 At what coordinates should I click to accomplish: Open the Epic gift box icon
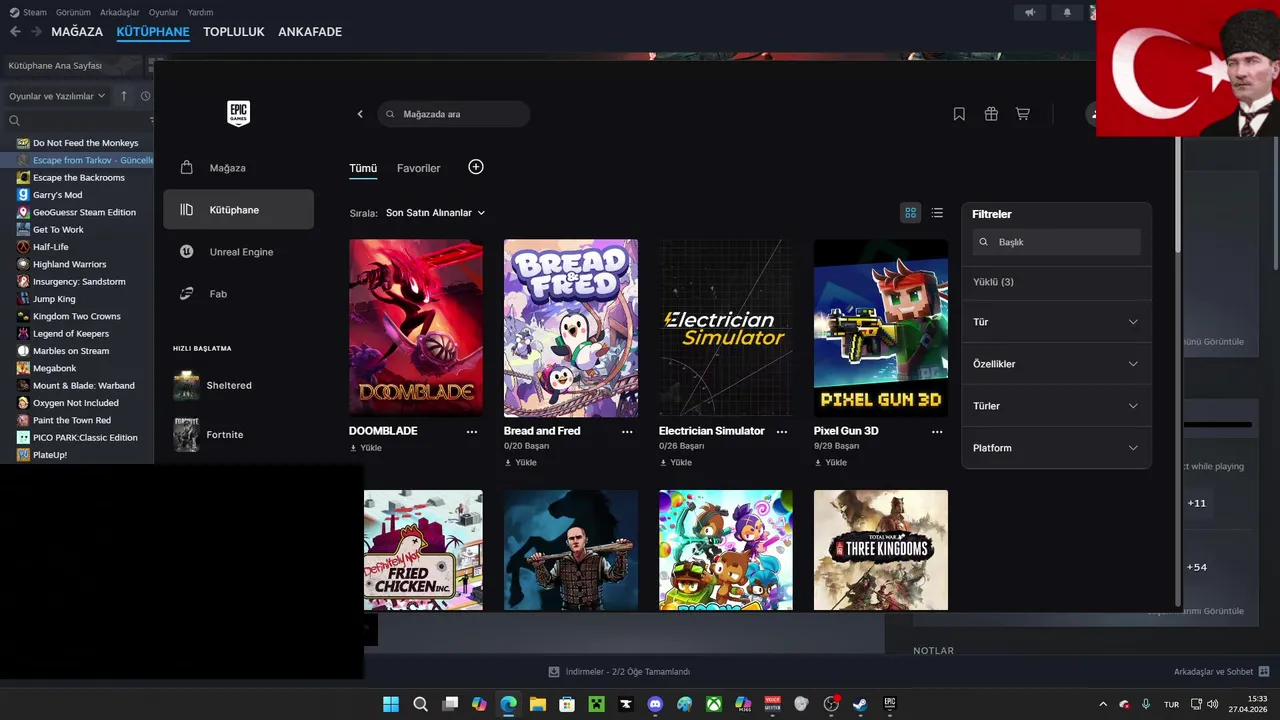coord(991,114)
